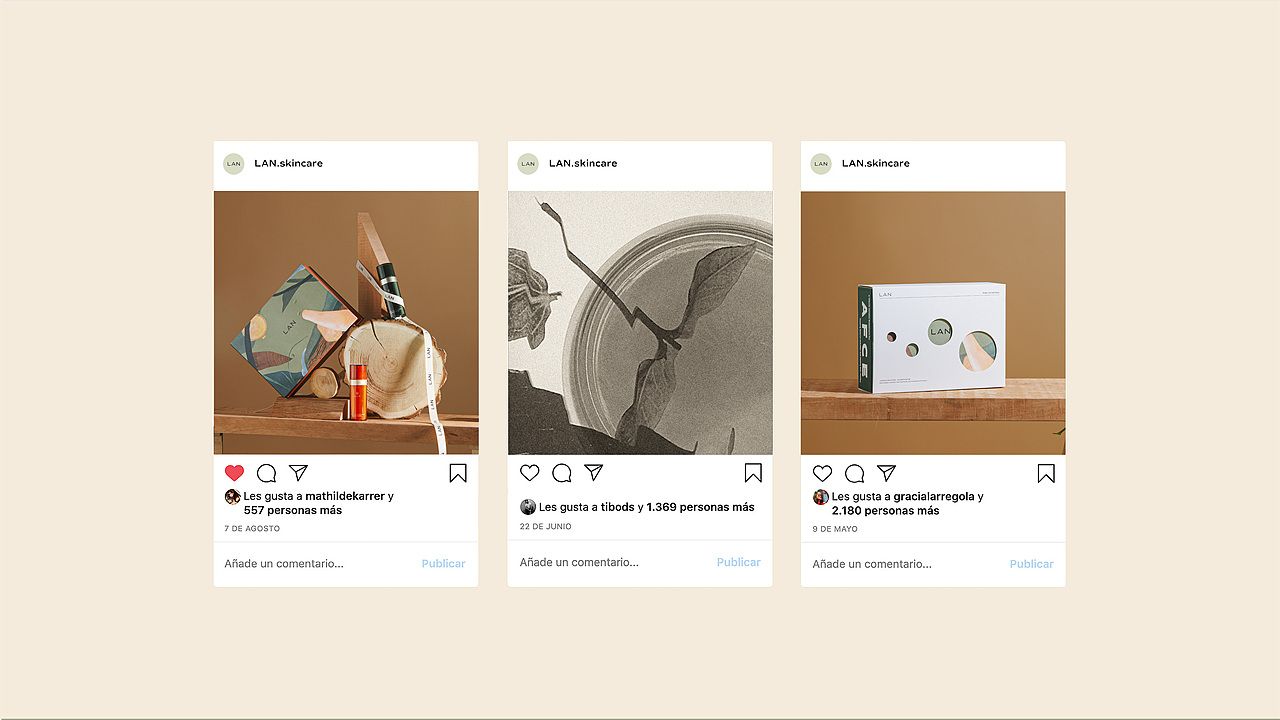Bookmark the 9 de mayo post
The height and width of the screenshot is (720, 1280).
point(1046,473)
